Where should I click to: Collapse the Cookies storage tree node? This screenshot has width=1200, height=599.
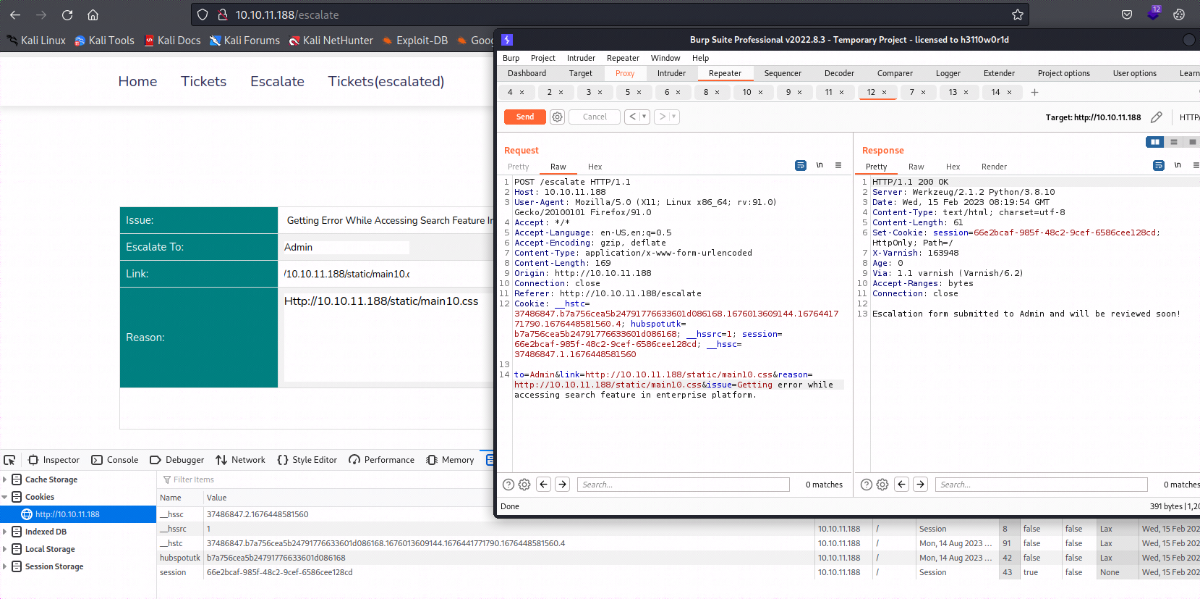5,497
